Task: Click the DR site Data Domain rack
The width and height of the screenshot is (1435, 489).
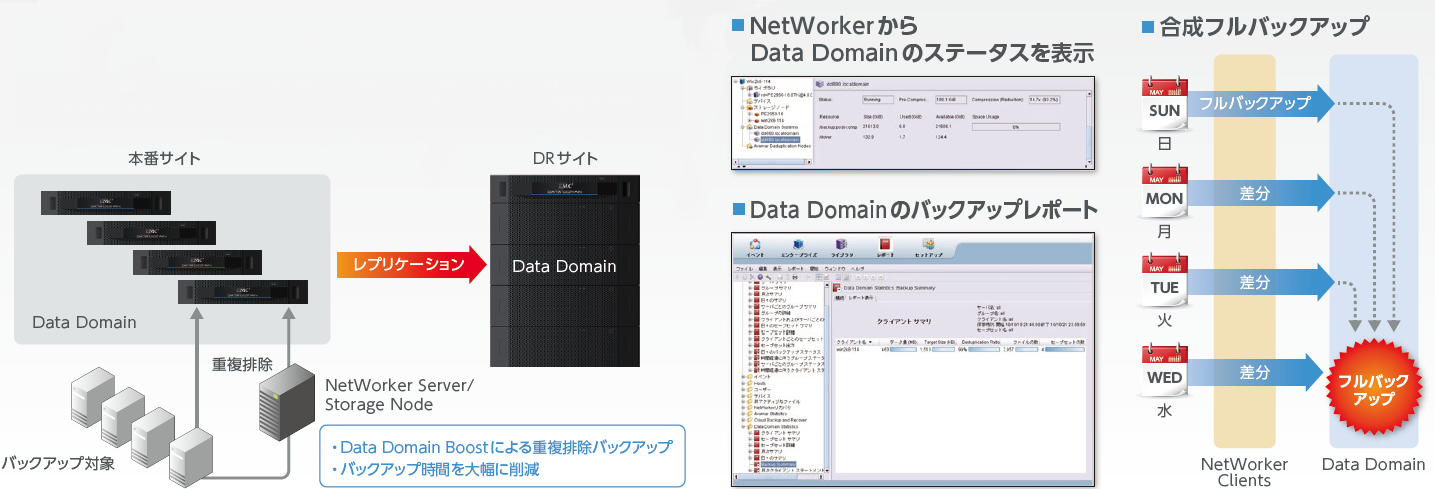Action: pyautogui.click(x=564, y=270)
